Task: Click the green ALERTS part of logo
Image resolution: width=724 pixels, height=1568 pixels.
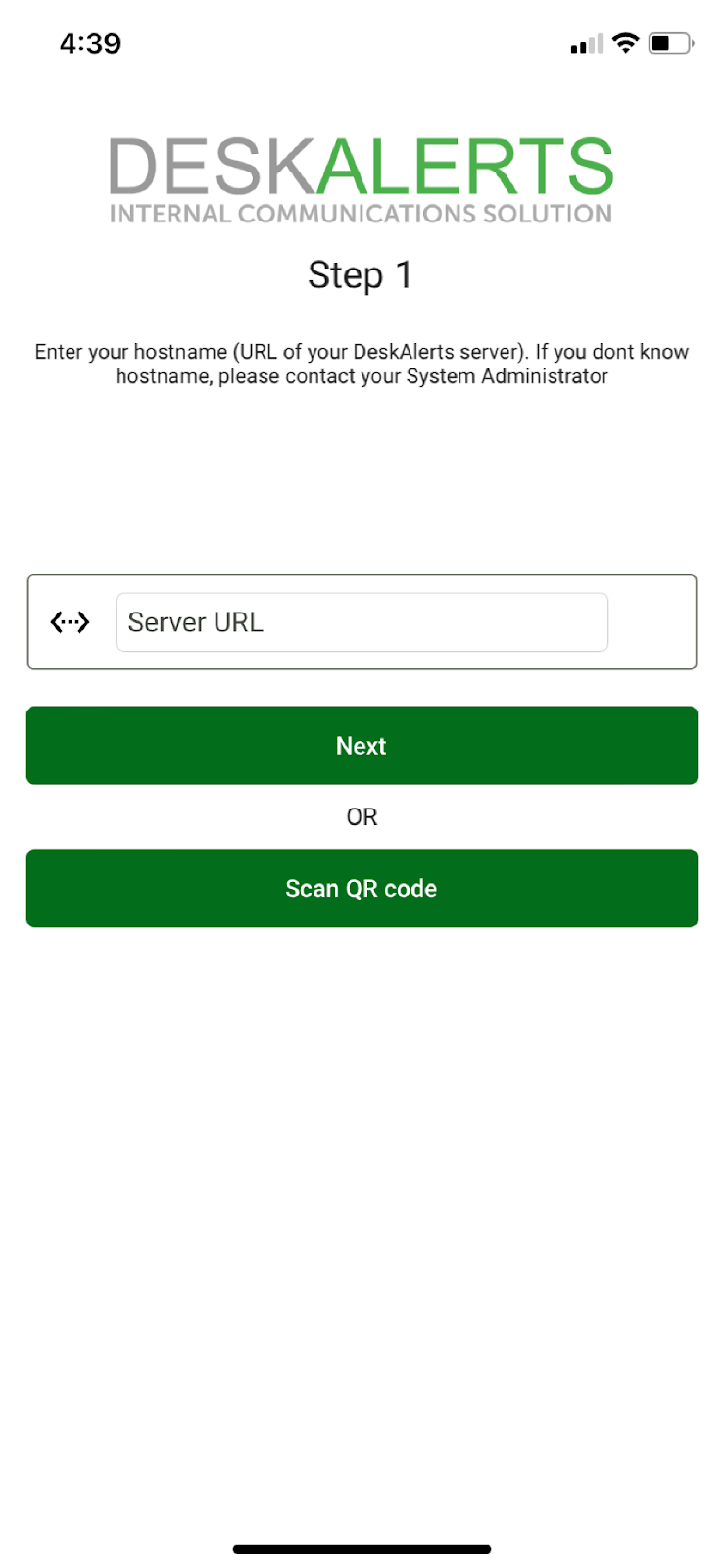Action: [x=465, y=166]
